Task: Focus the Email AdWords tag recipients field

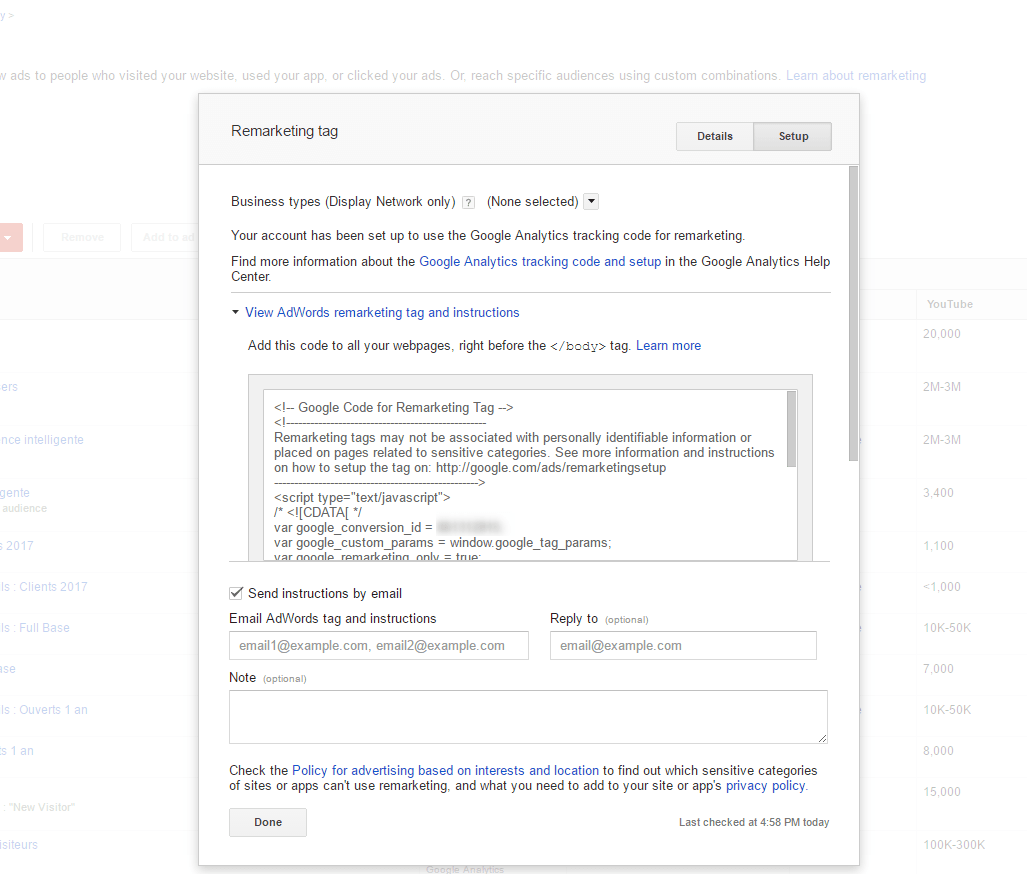Action: (x=379, y=645)
